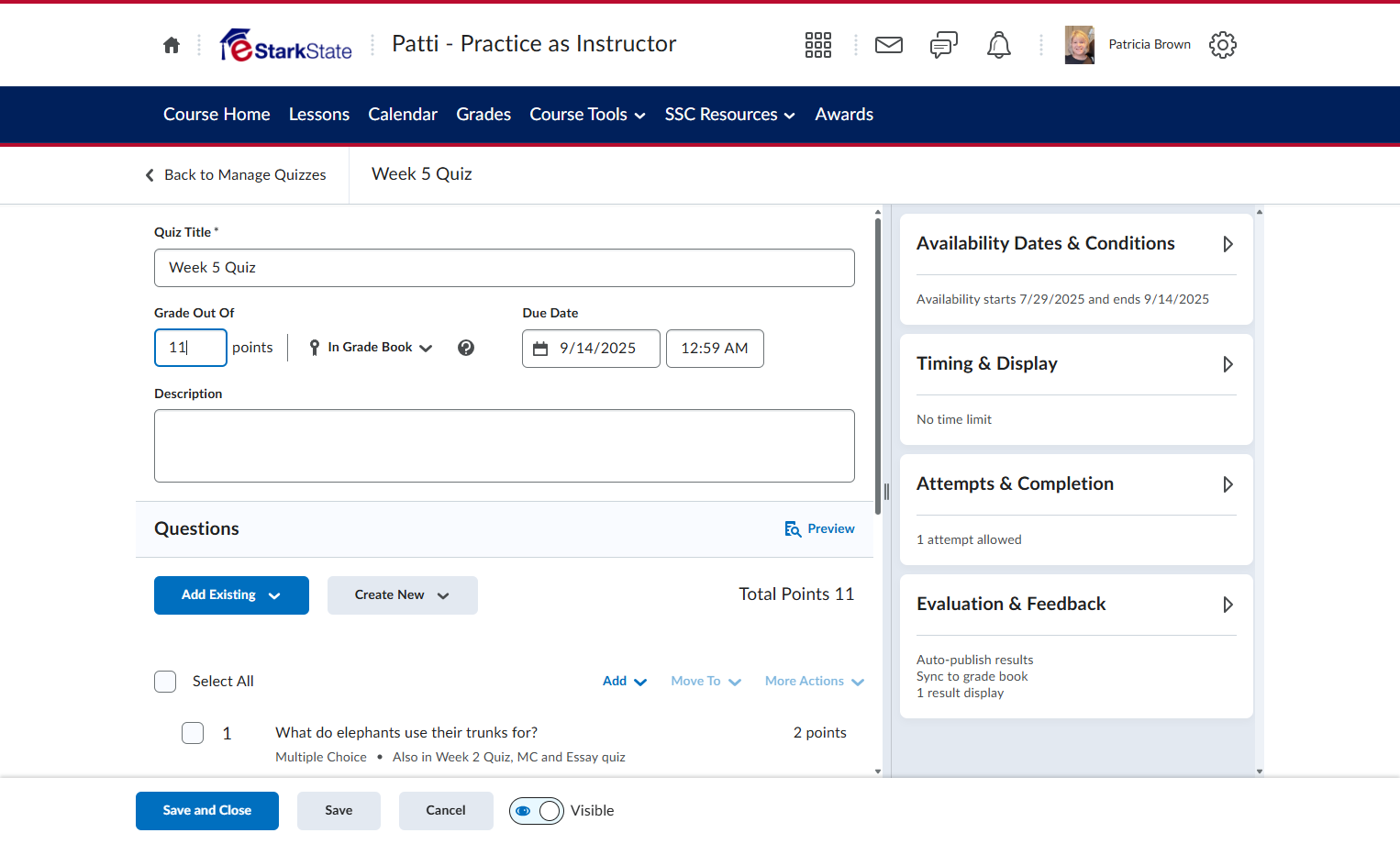1400x844 pixels.
Task: Expand Evaluation & Feedback panel
Action: click(1077, 605)
